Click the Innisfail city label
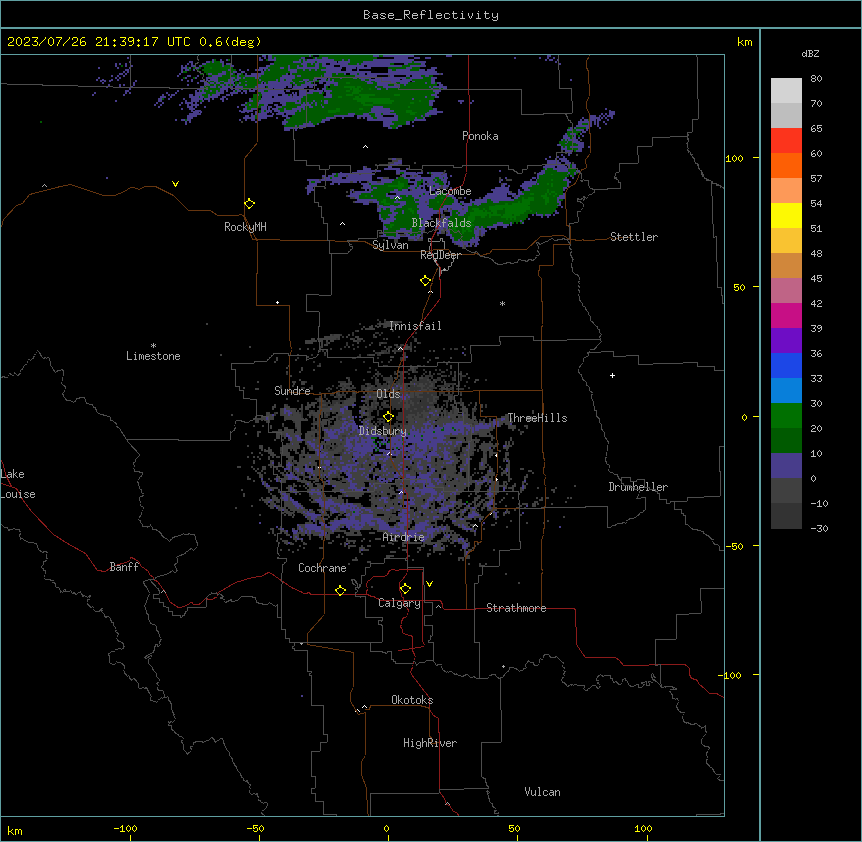Screen dimensions: 862x842 tap(415, 326)
